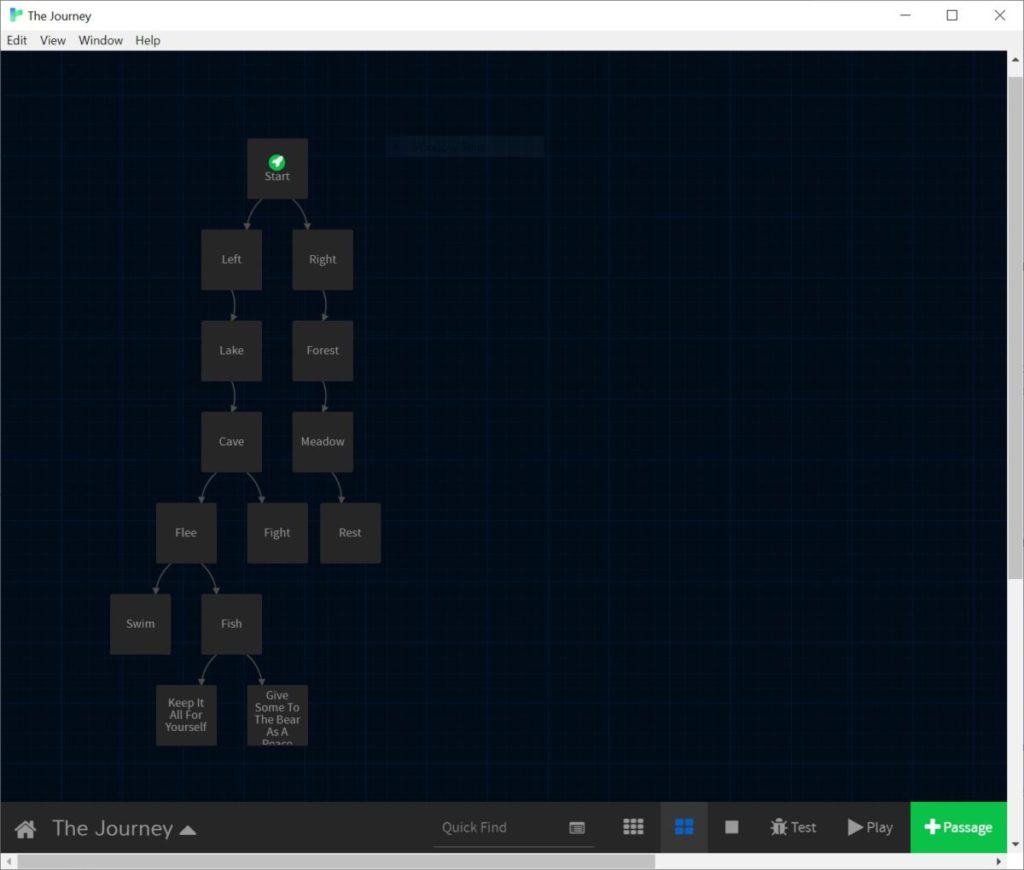1024x870 pixels.
Task: Open the Window menu
Action: click(101, 40)
